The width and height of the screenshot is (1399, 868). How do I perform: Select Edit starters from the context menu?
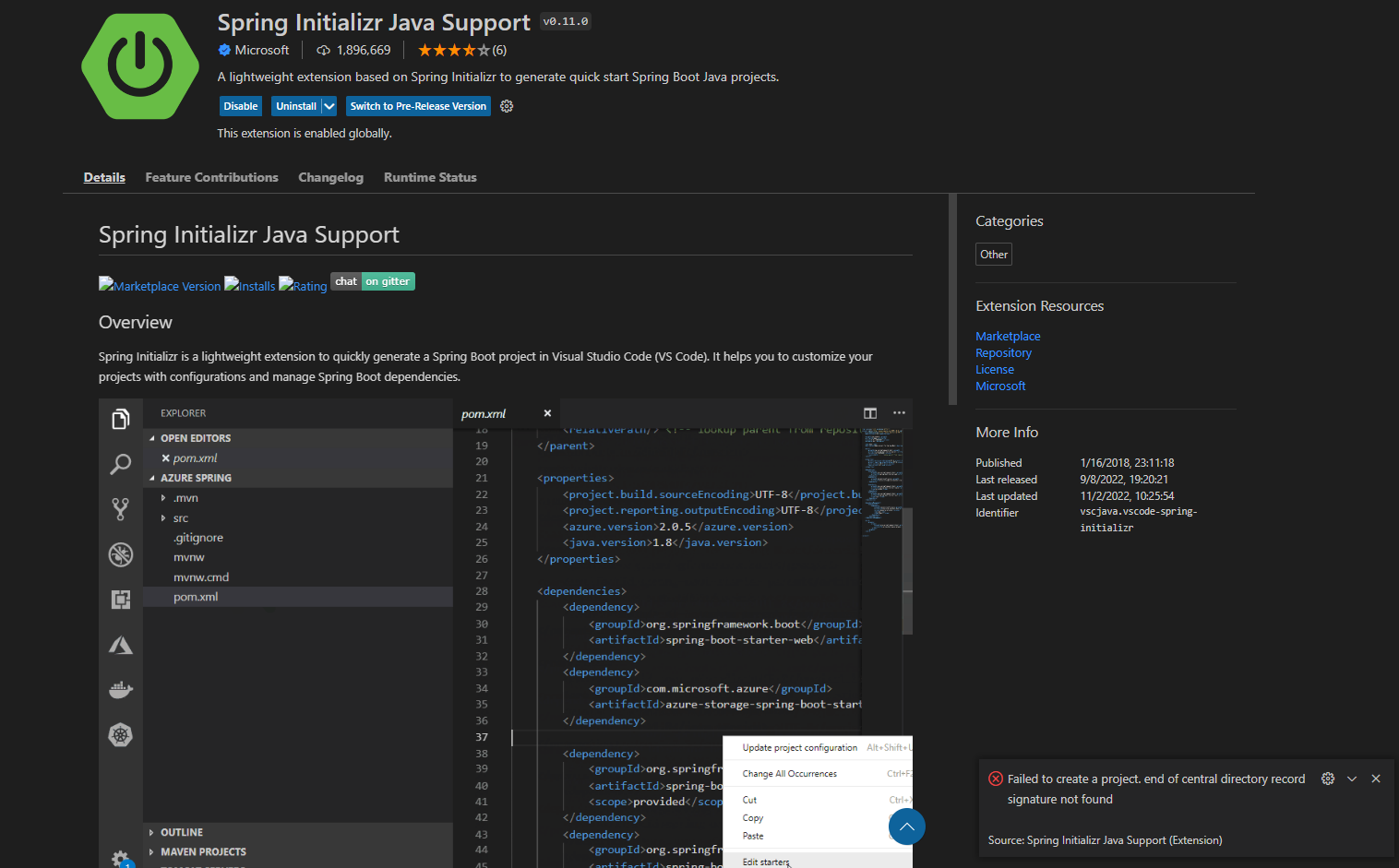tap(766, 862)
